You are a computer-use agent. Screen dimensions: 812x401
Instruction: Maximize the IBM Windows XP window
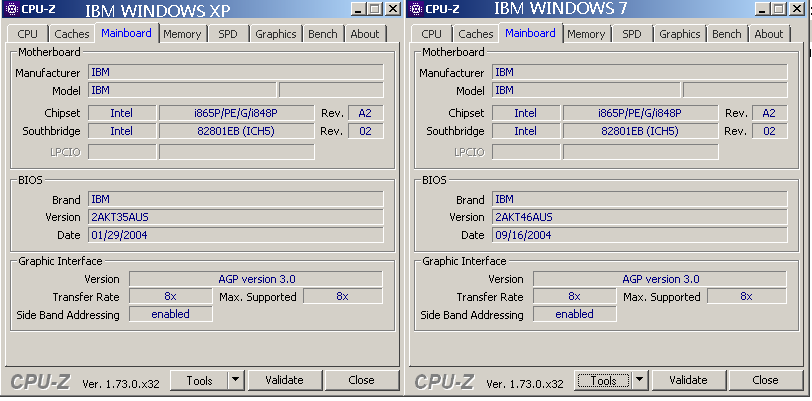375,9
